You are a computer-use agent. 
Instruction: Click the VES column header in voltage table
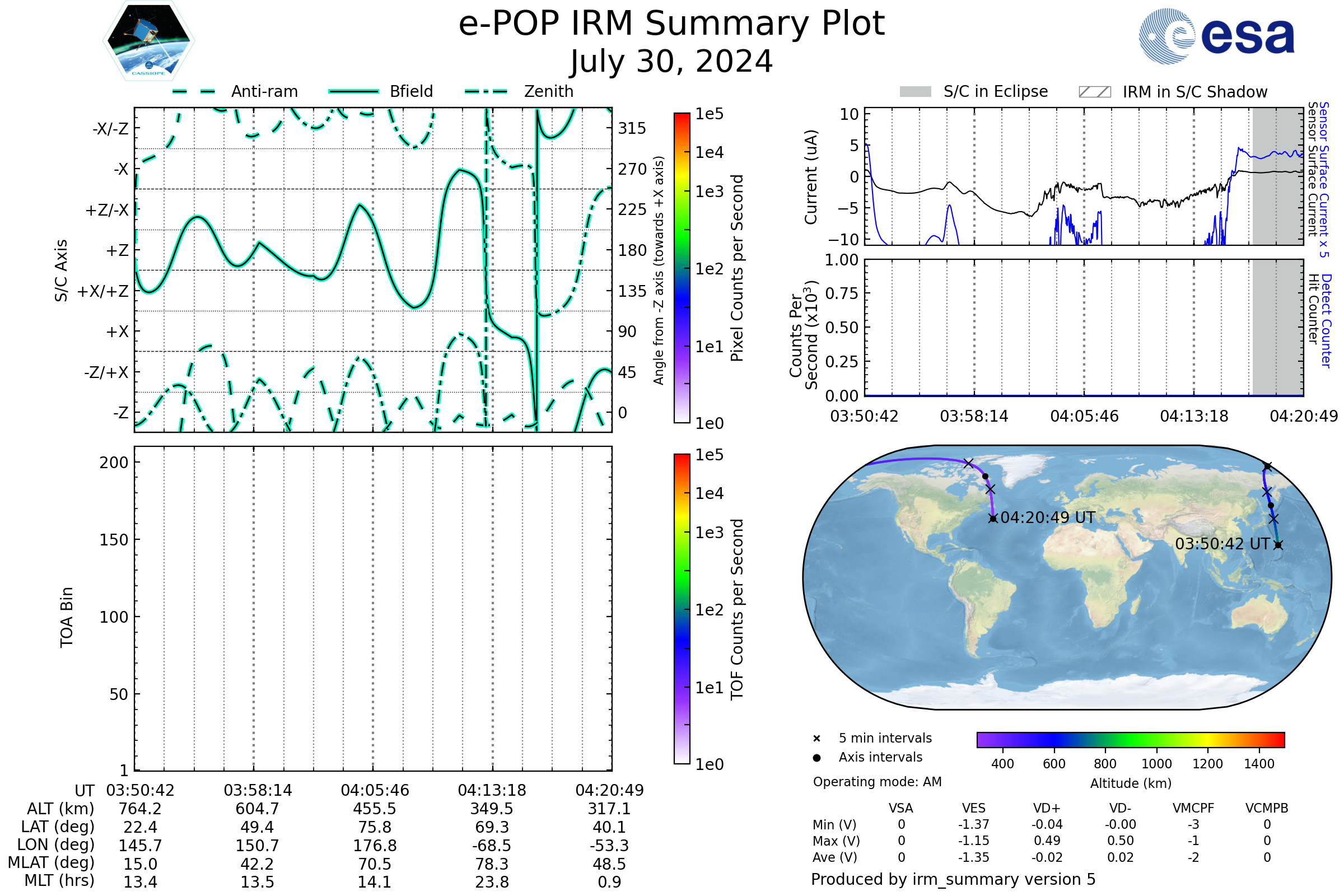tap(973, 808)
